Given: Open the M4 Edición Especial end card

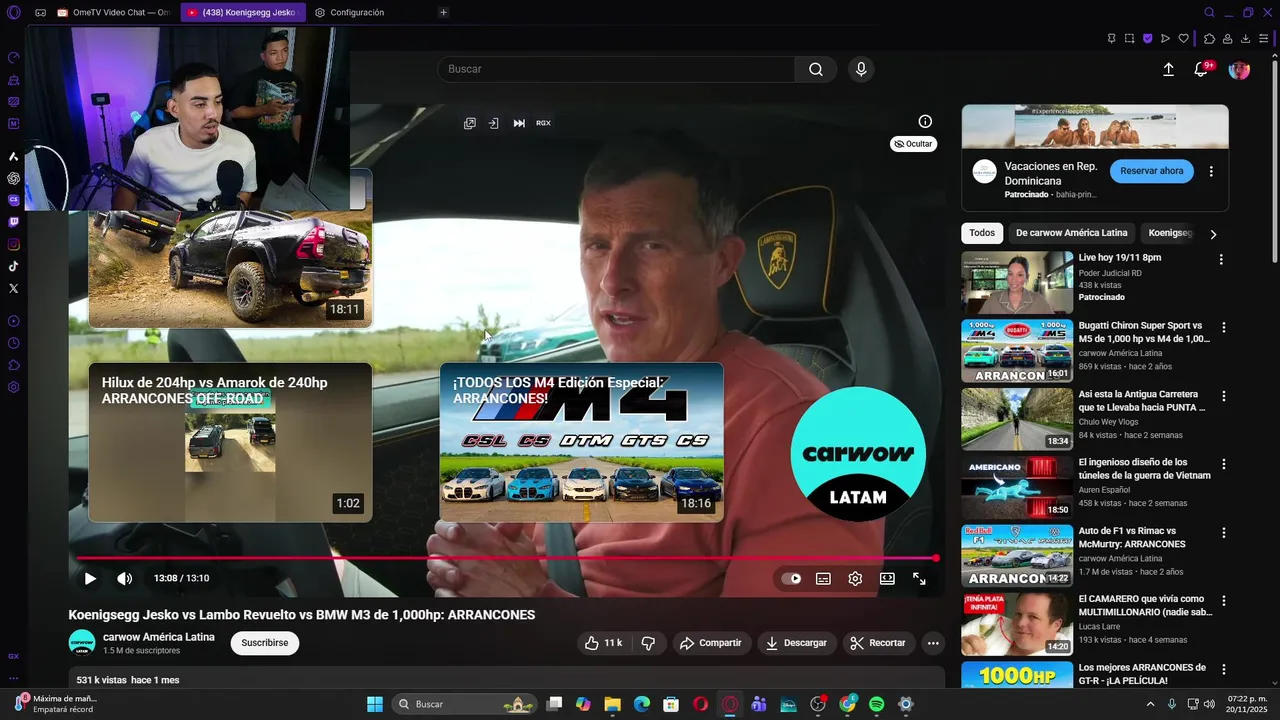Looking at the screenshot, I should [x=581, y=442].
